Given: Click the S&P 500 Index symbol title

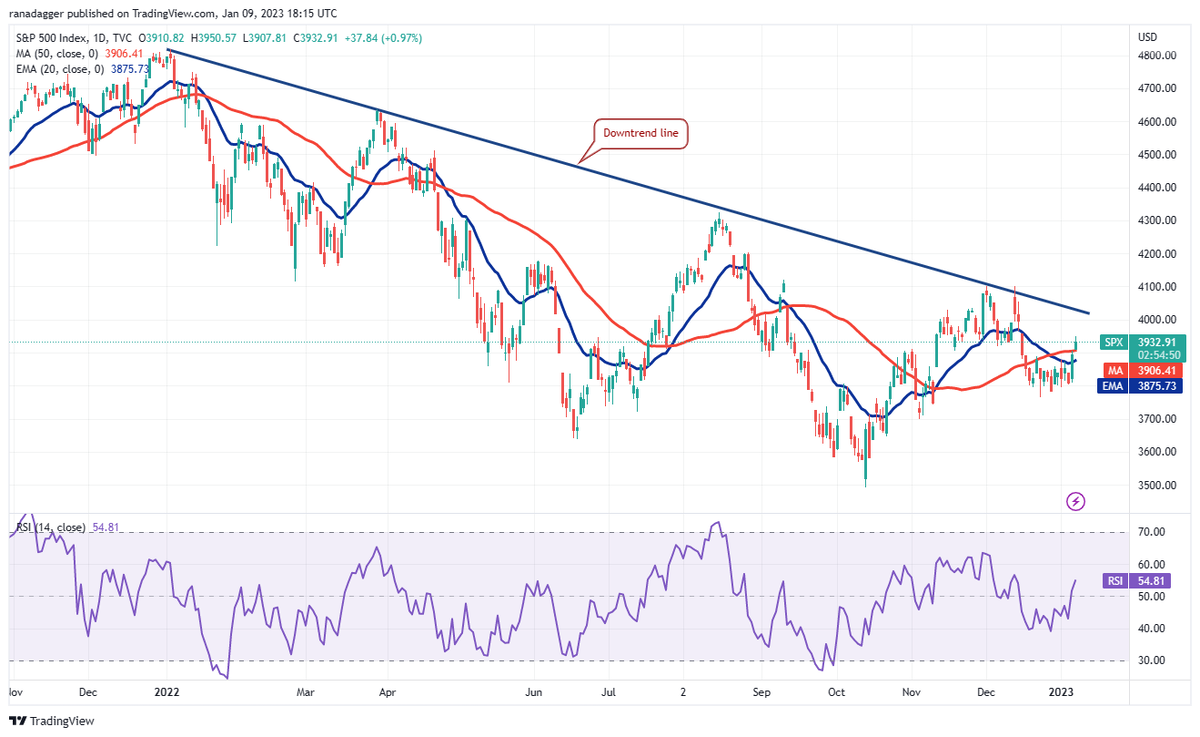Looking at the screenshot, I should [x=46, y=38].
